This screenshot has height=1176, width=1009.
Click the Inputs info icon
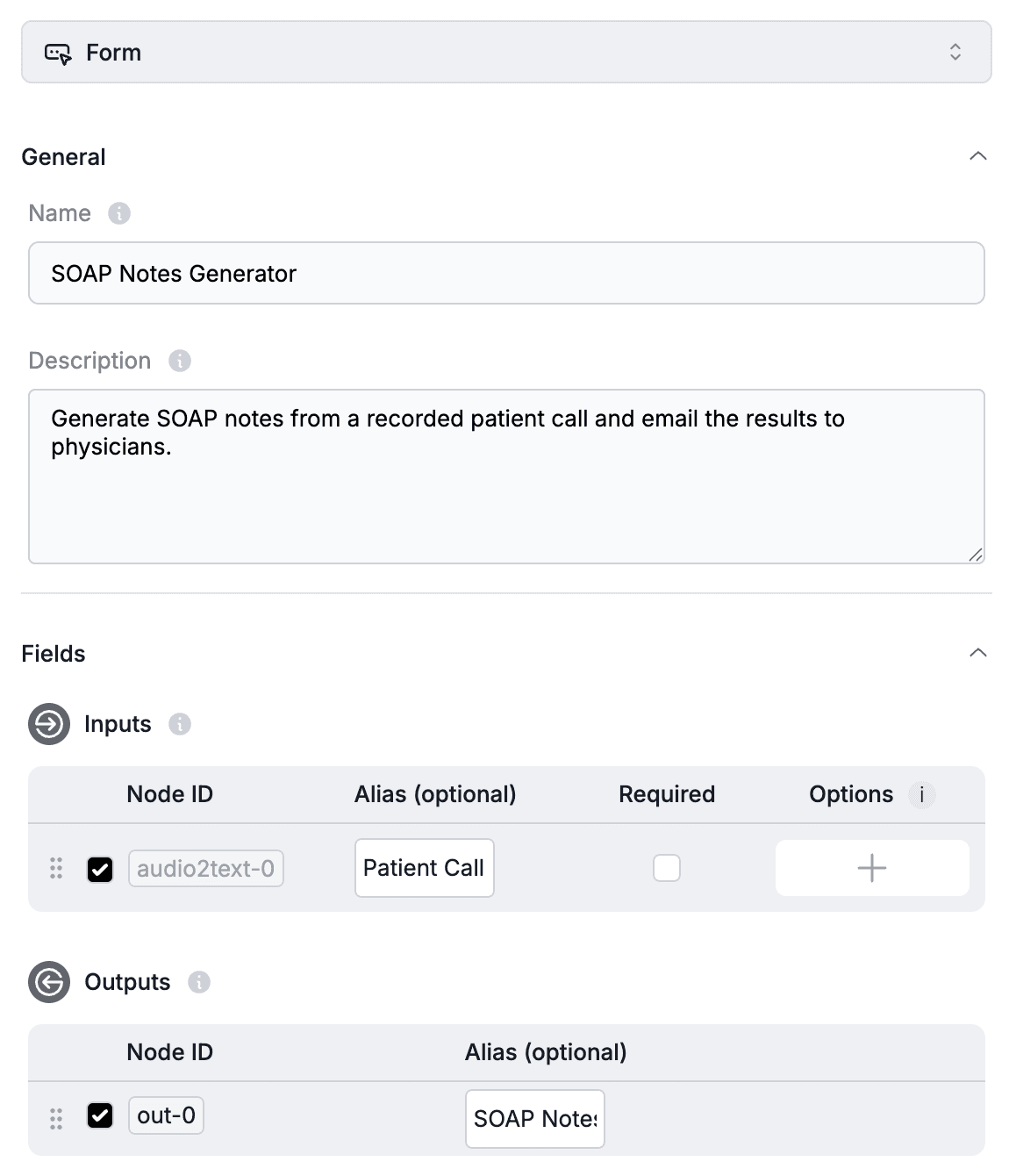pyautogui.click(x=180, y=724)
